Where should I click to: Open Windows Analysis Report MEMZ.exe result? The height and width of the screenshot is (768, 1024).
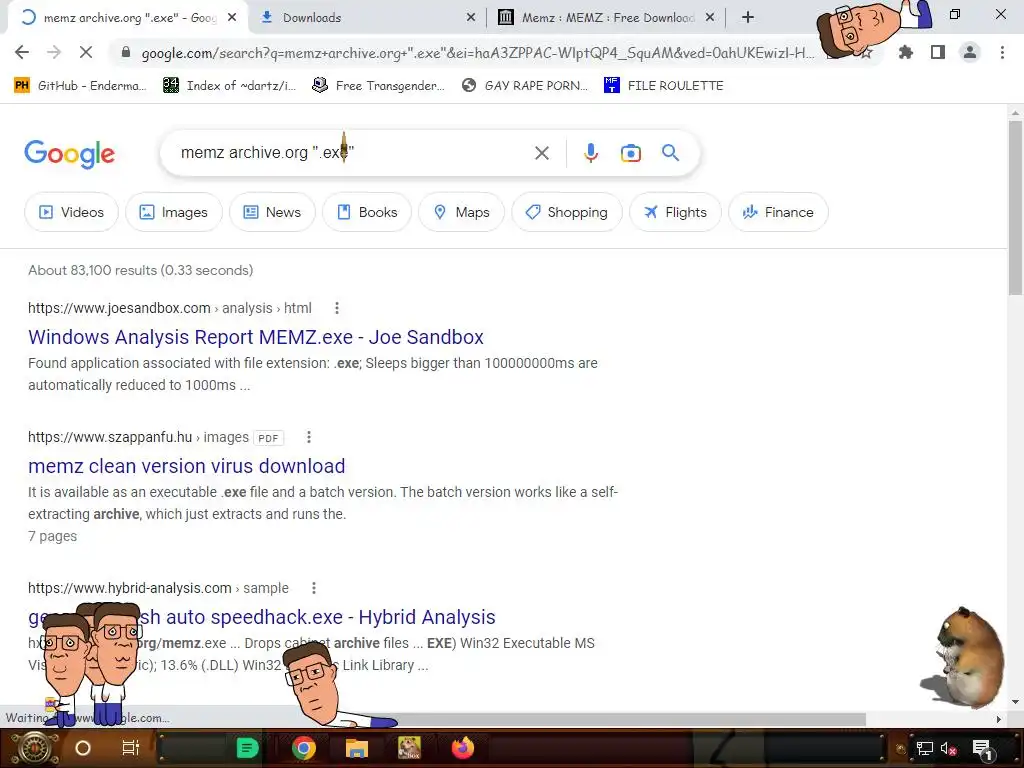pos(256,337)
